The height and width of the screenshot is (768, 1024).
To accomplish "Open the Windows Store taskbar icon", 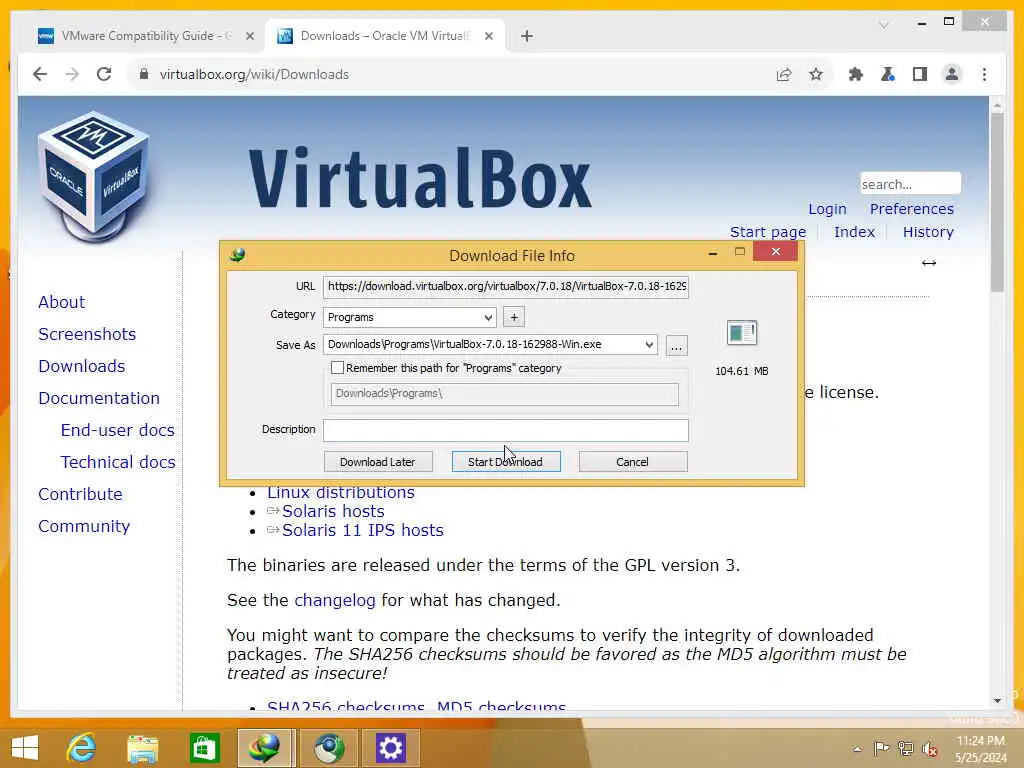I will coord(204,748).
